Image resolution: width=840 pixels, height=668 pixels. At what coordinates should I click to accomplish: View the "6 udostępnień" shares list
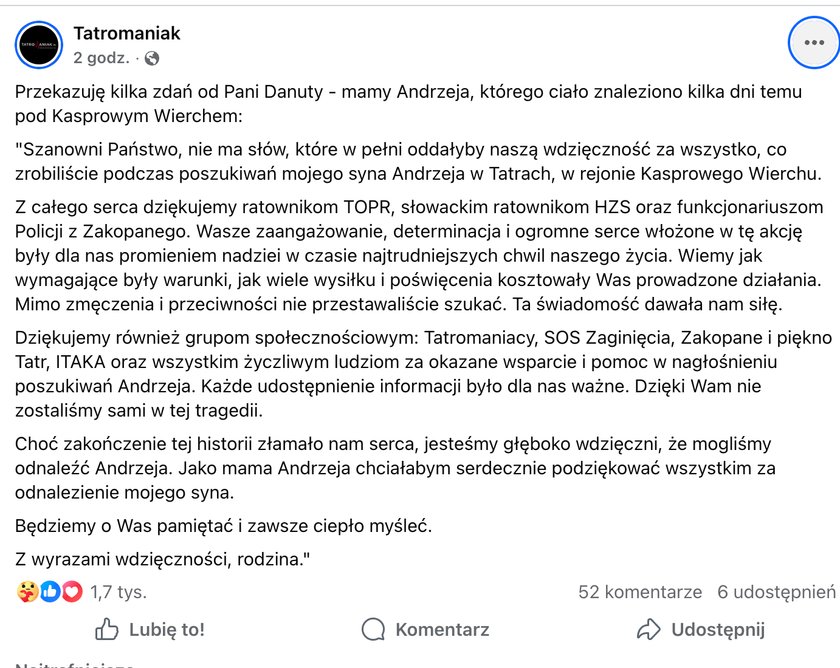click(x=776, y=592)
